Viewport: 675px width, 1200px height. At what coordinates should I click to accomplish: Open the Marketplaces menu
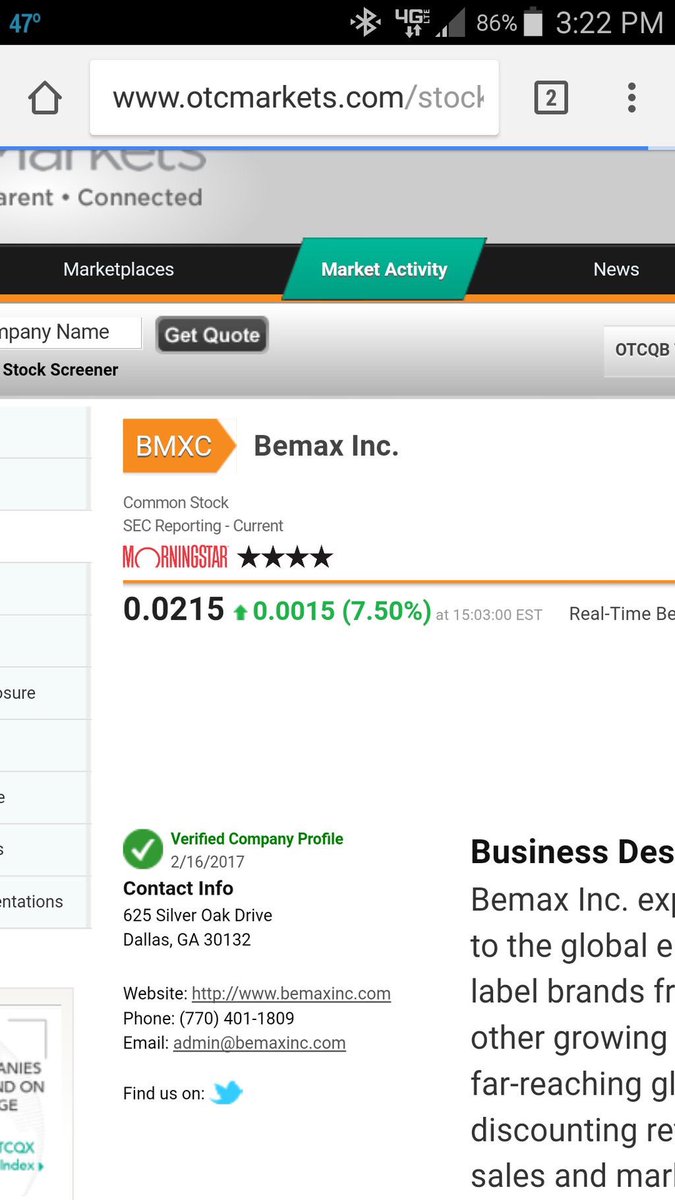[118, 269]
